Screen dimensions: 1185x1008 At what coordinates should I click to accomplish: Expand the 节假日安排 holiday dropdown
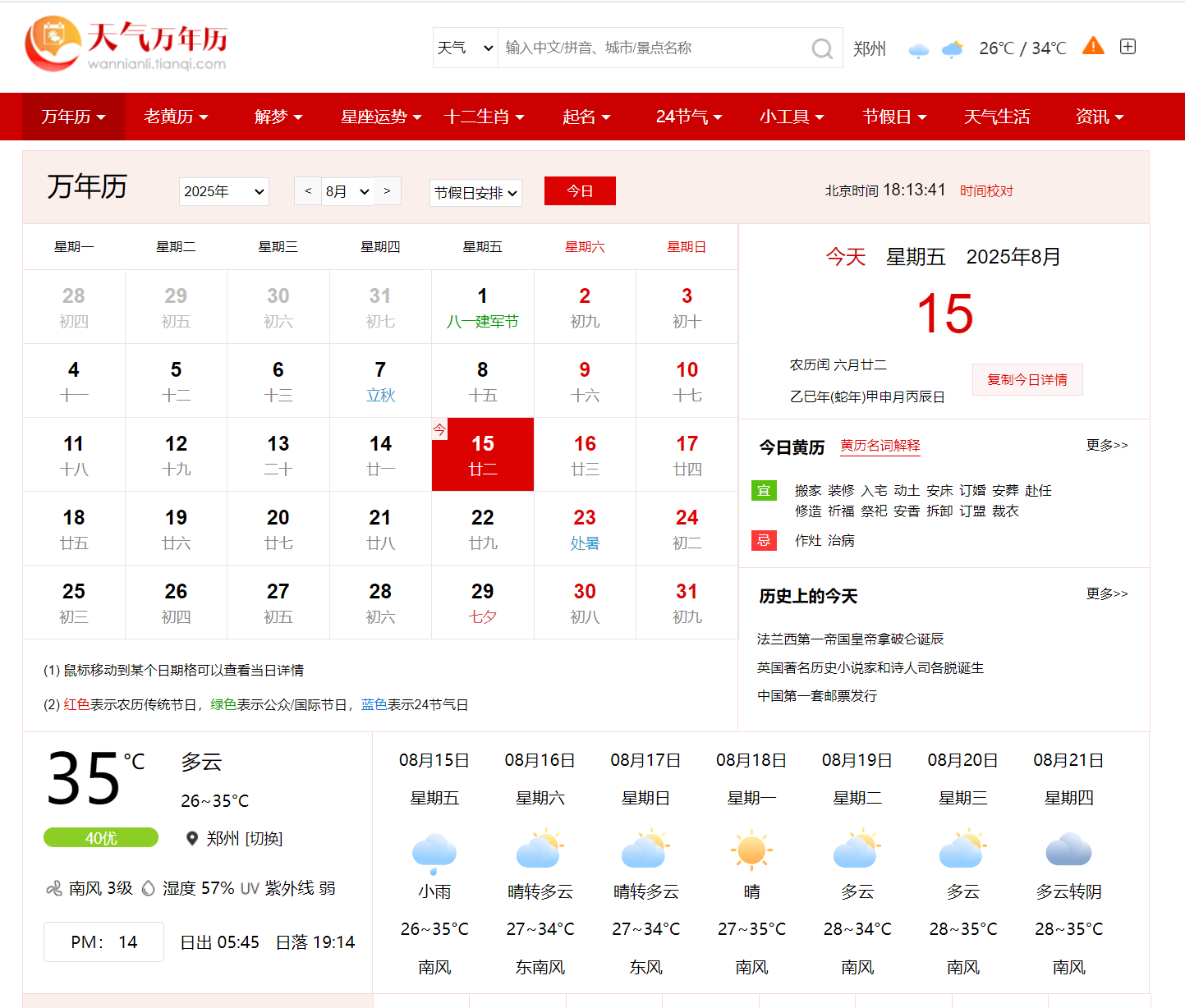[x=475, y=193]
